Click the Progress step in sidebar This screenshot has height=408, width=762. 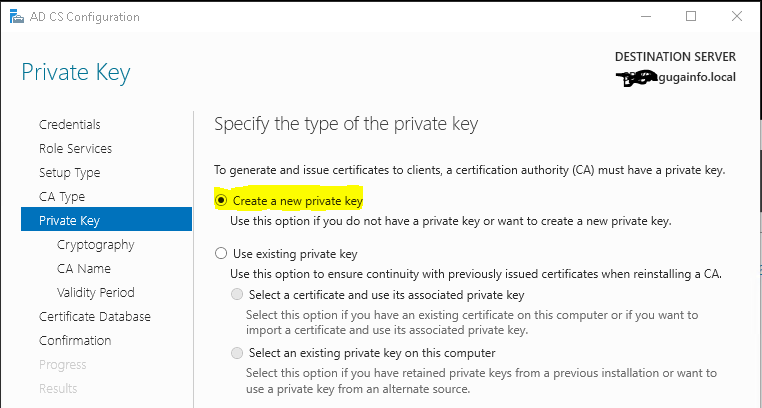63,364
